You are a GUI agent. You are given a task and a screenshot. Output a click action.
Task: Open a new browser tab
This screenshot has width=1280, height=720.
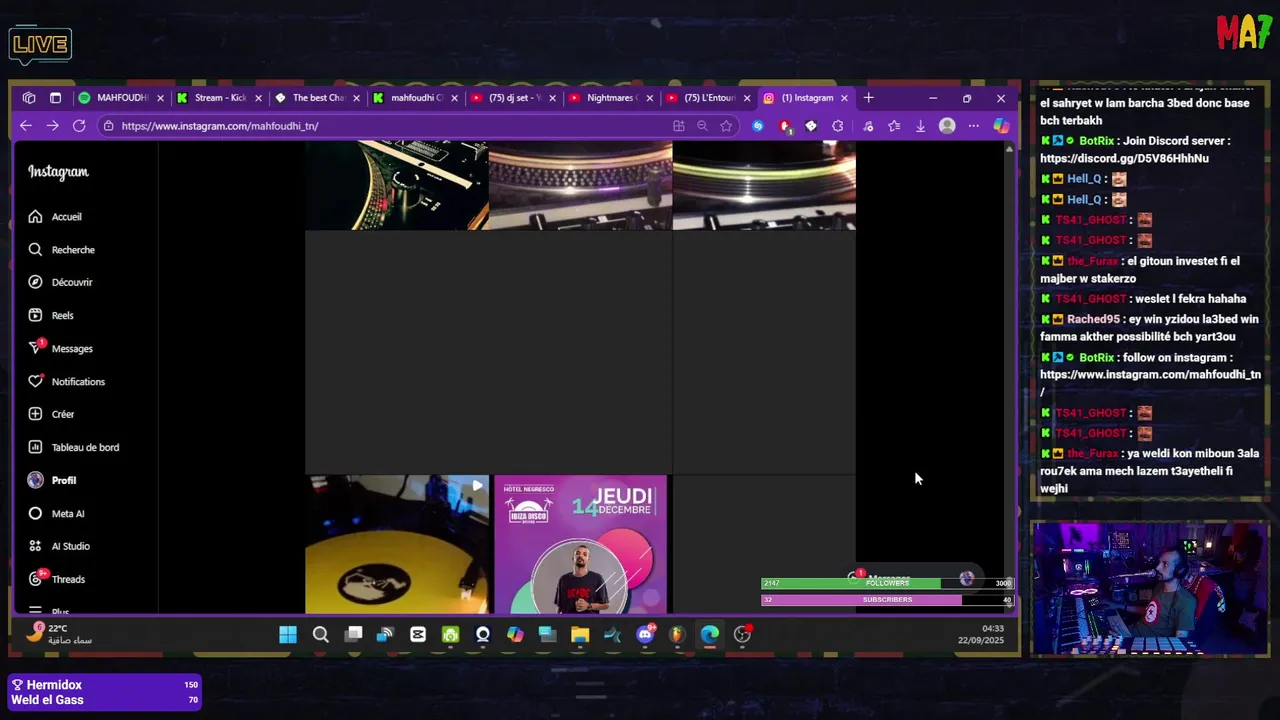tap(868, 98)
